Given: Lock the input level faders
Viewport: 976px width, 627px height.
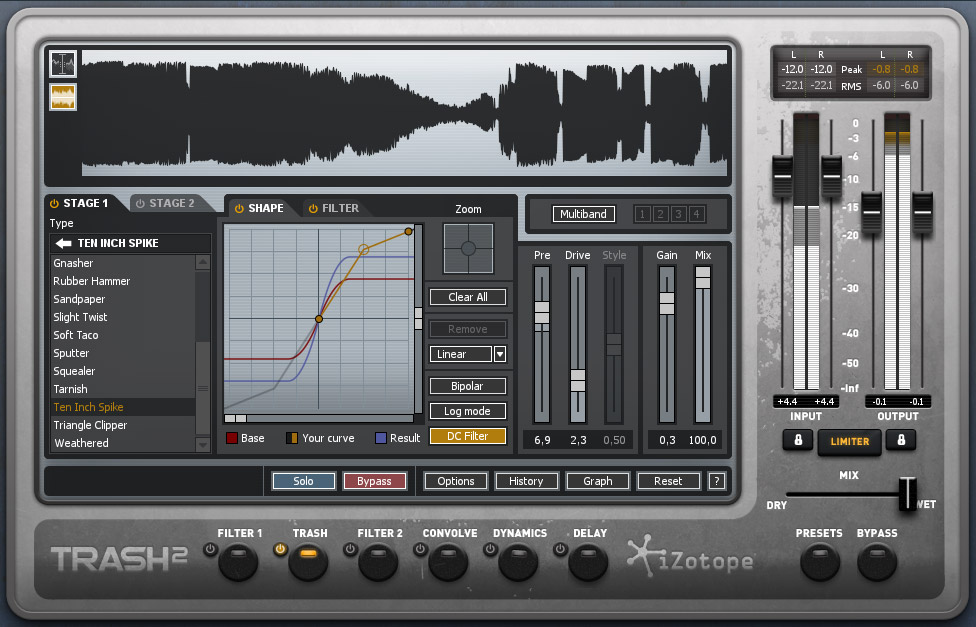Looking at the screenshot, I should (797, 441).
